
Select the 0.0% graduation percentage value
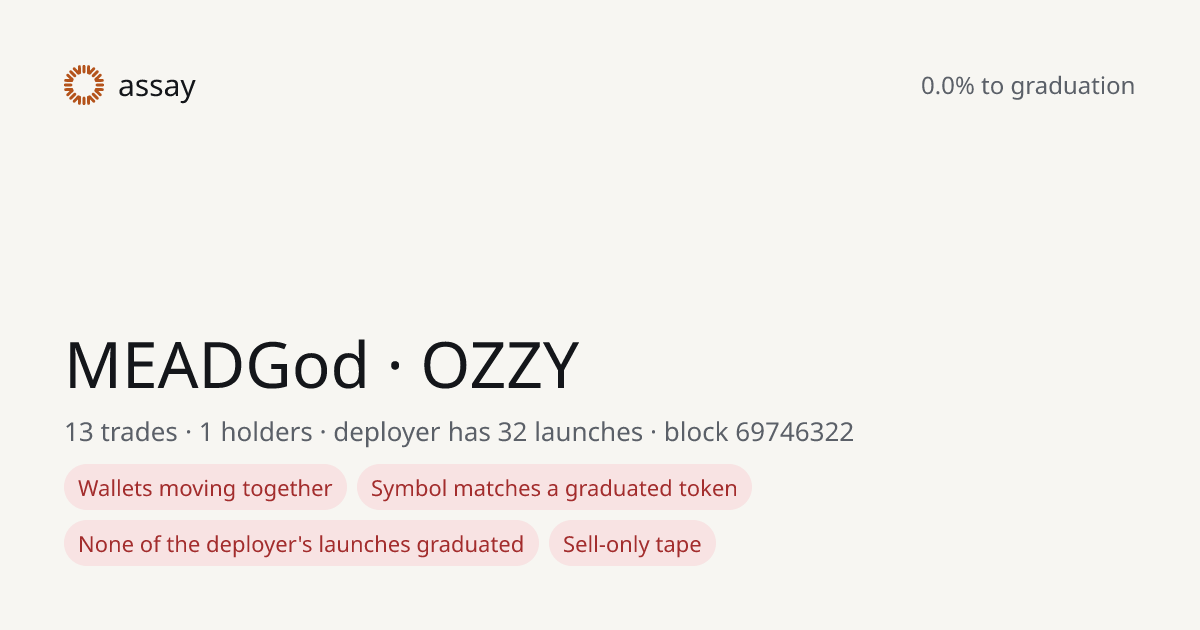coord(947,86)
